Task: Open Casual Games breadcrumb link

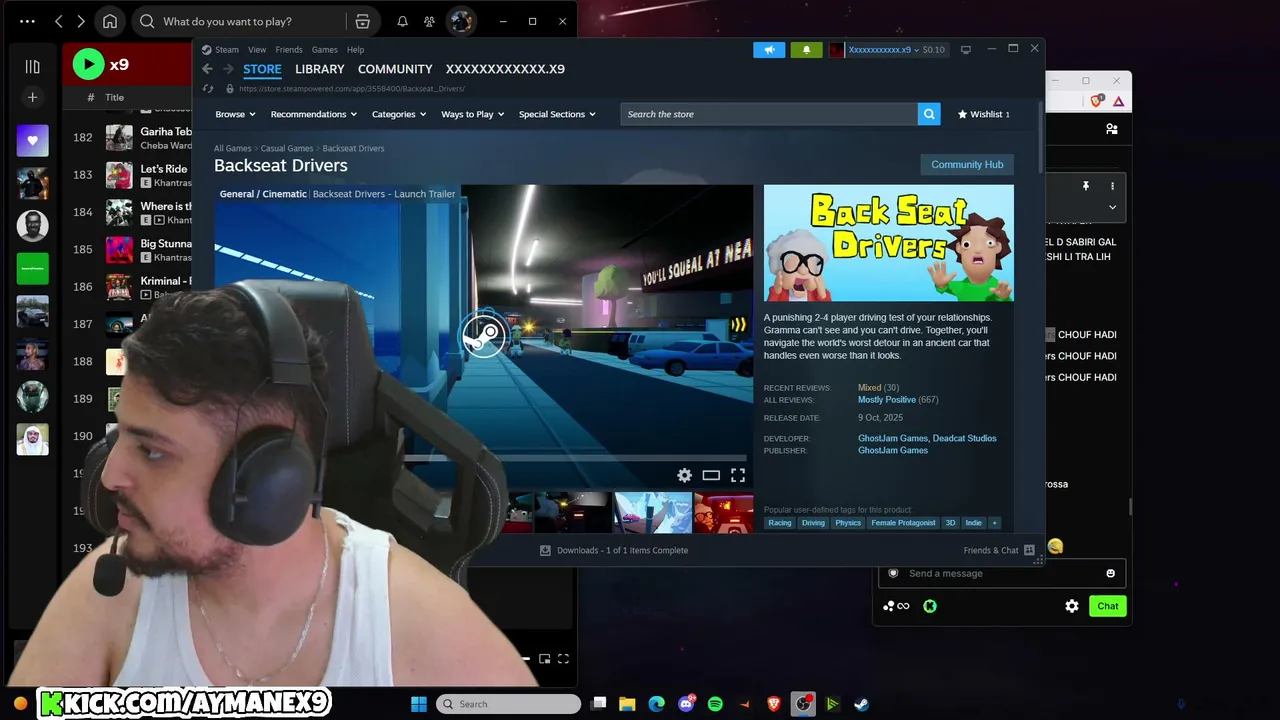Action: pos(287,149)
